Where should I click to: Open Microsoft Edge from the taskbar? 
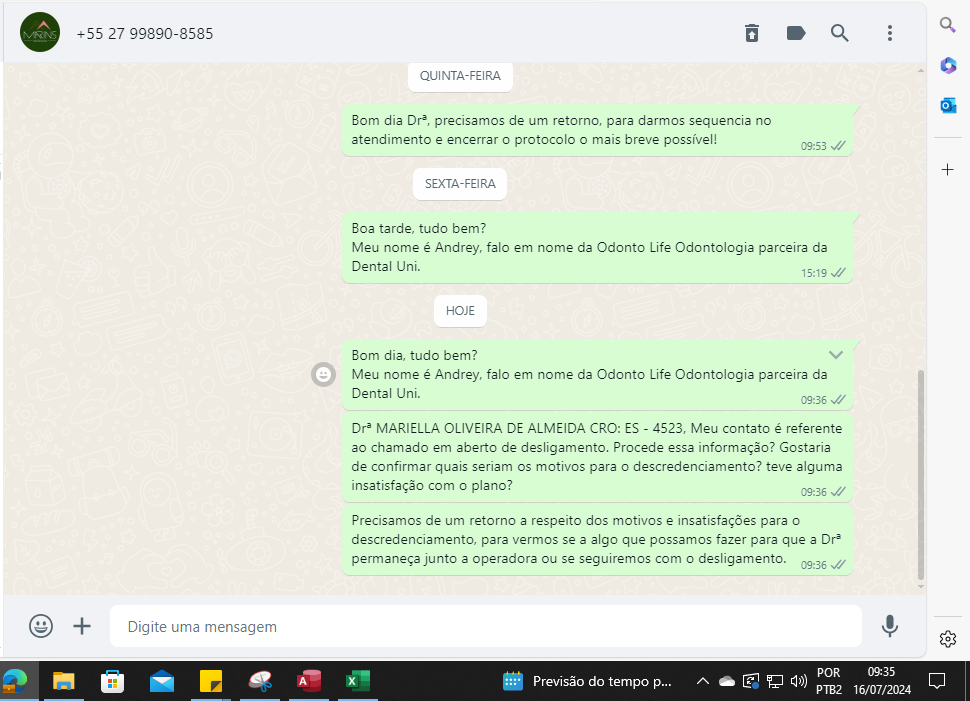coord(15,681)
